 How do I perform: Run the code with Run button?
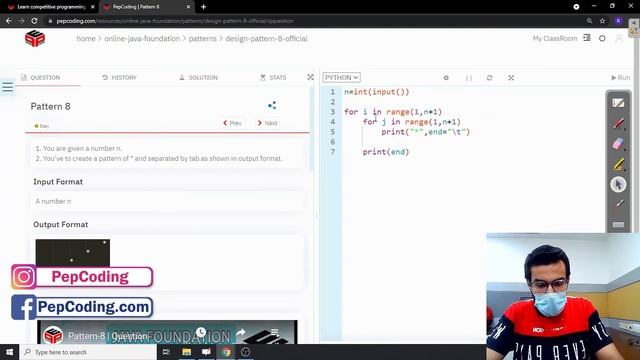620,78
